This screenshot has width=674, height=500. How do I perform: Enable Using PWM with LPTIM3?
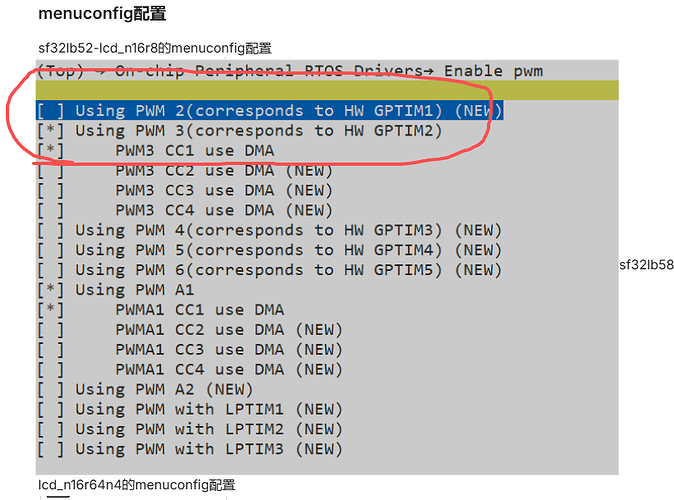(x=51, y=449)
